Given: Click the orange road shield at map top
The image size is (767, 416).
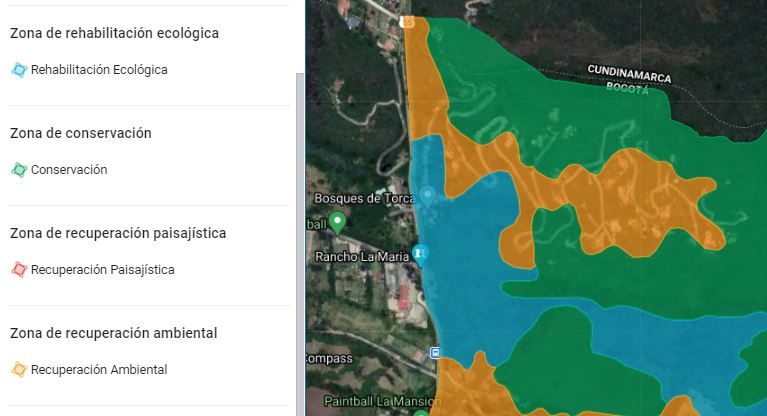Looking at the screenshot, I should [x=407, y=22].
